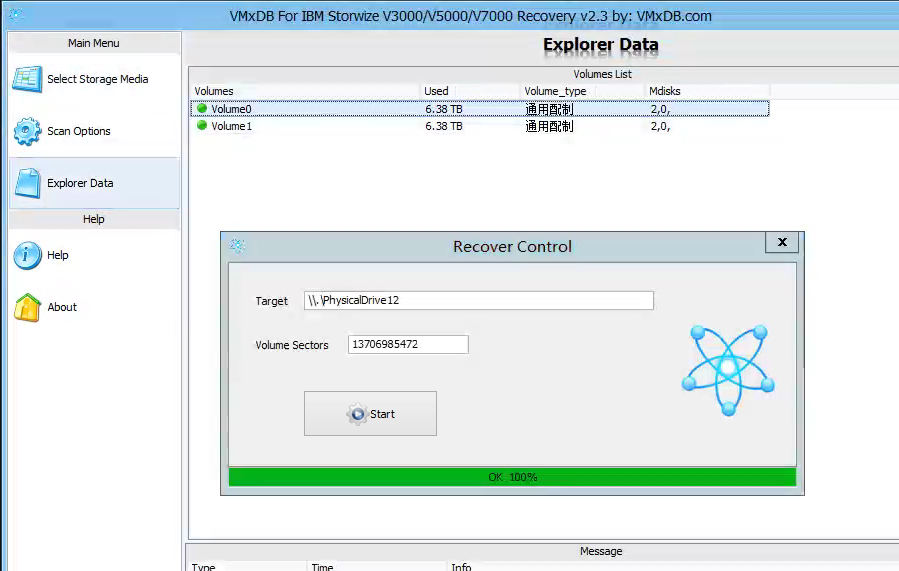This screenshot has width=899, height=571.
Task: Select the Select Storage Media menu label
Action: 97,79
